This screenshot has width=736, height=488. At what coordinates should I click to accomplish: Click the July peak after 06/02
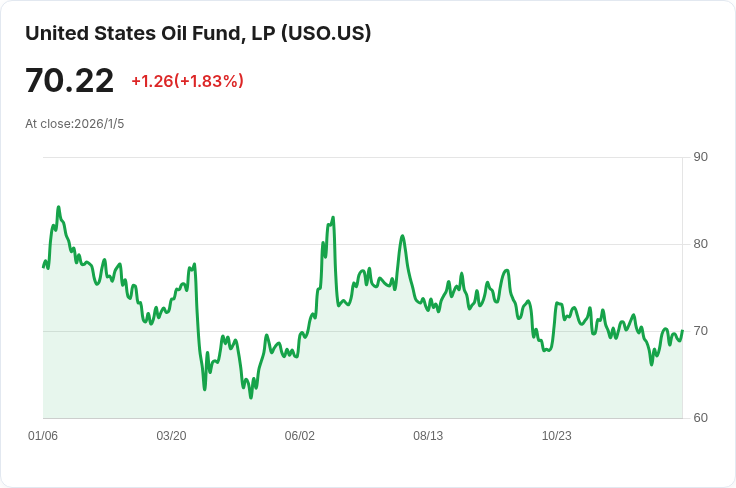pos(402,236)
